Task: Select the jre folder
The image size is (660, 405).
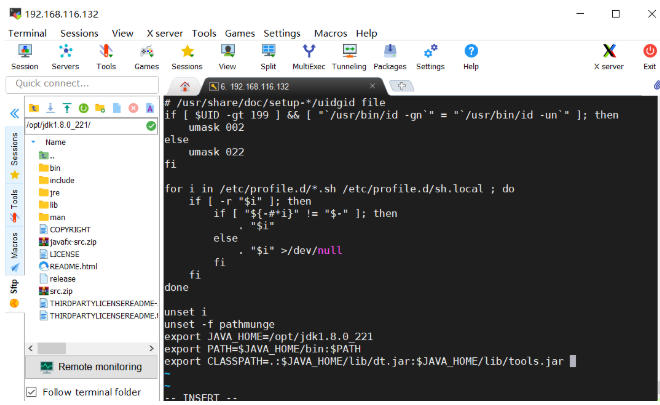Action: pos(49,192)
